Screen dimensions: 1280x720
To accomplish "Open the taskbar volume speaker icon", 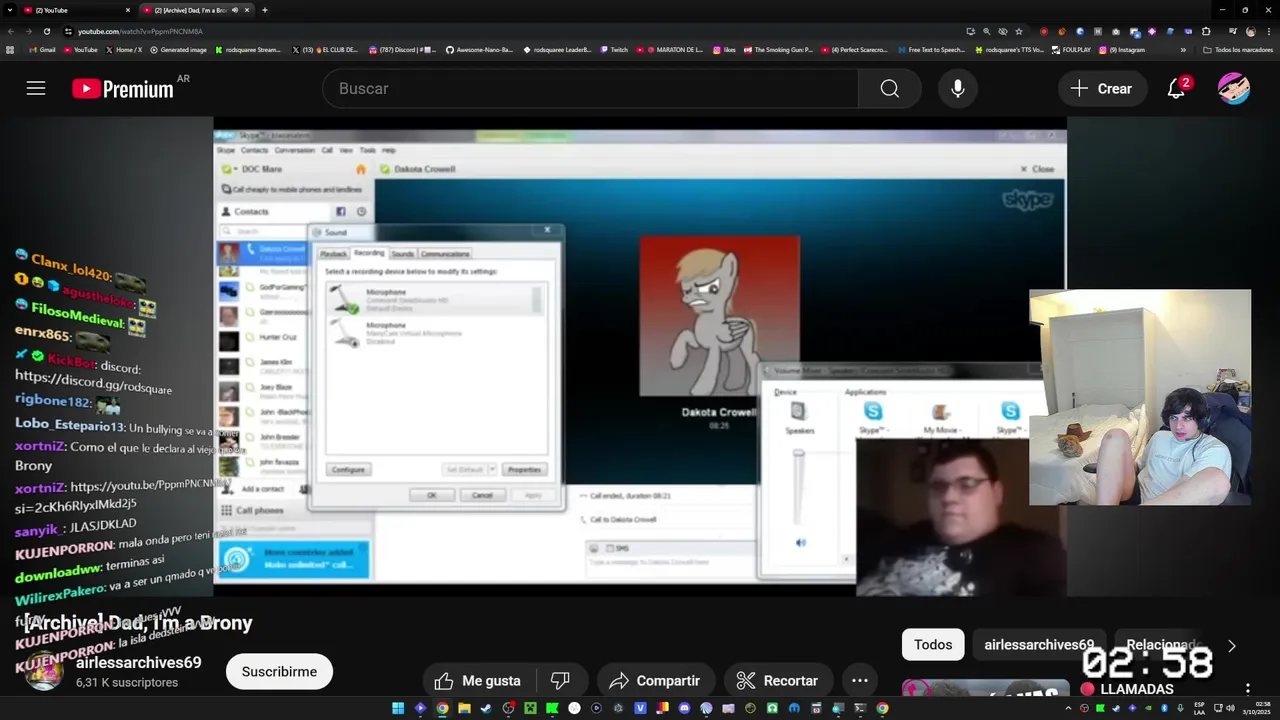I will [x=1231, y=708].
